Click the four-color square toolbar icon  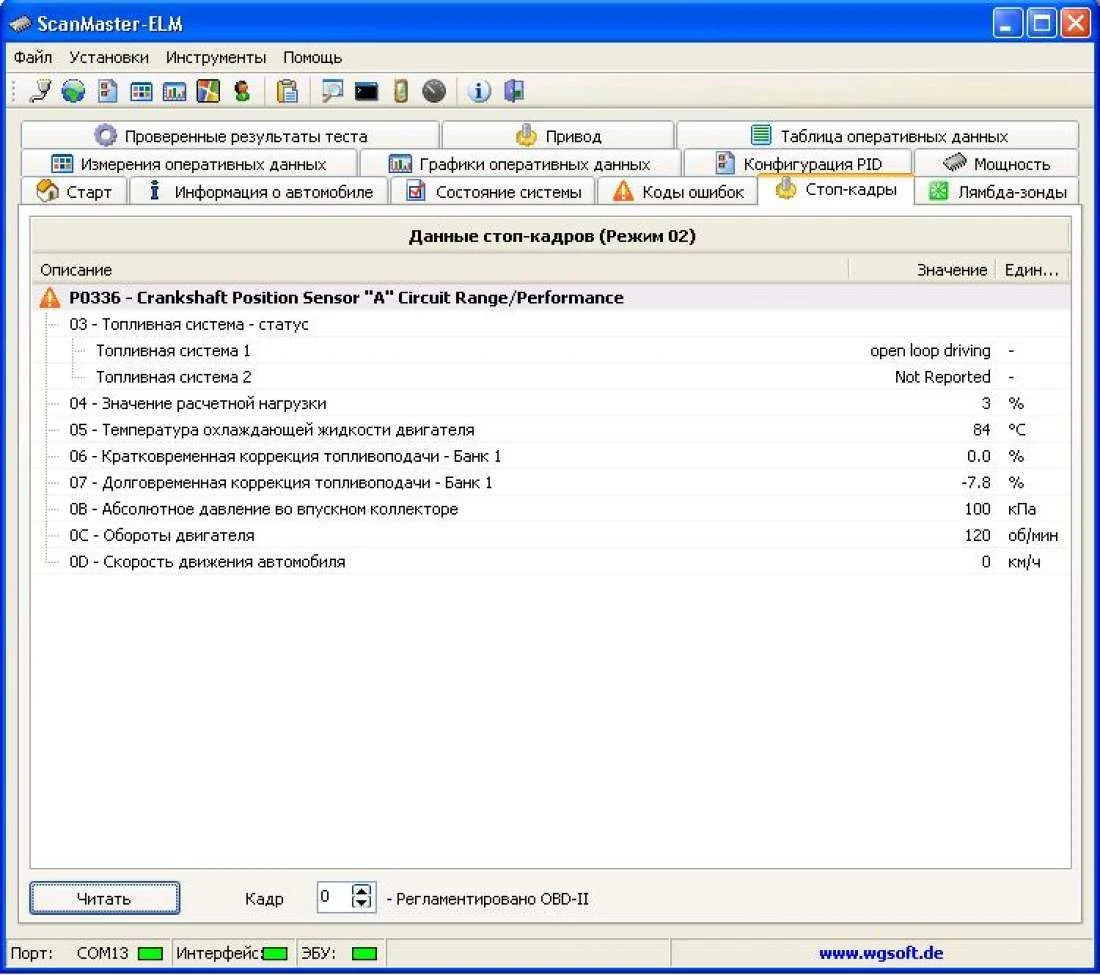tap(208, 91)
